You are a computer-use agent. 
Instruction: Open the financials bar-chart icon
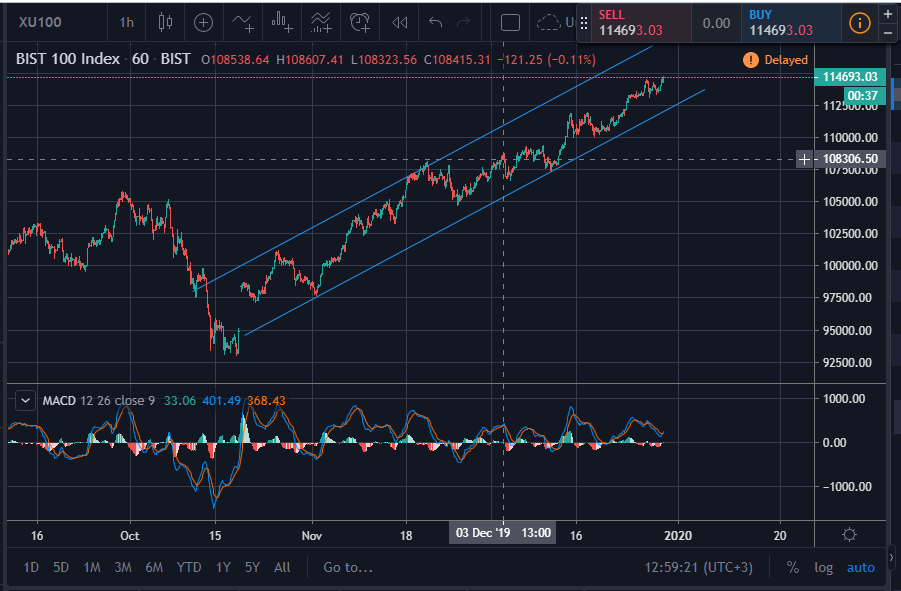click(x=282, y=22)
